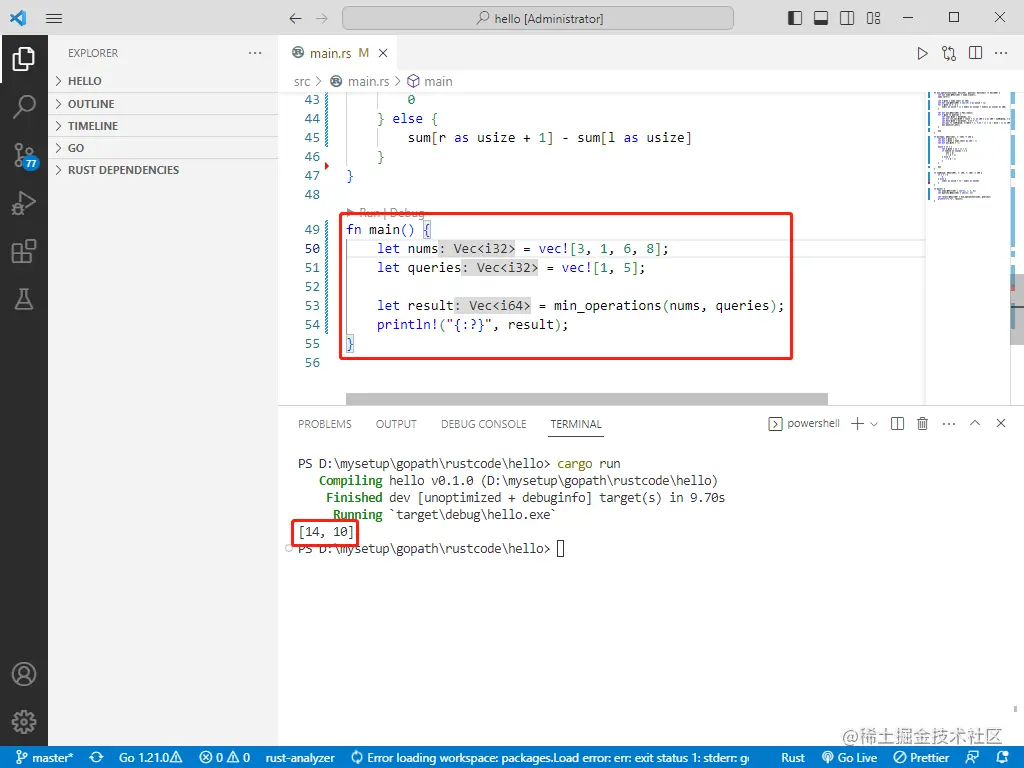Switch to the OUTPUT tab
This screenshot has width=1024, height=768.
click(396, 424)
